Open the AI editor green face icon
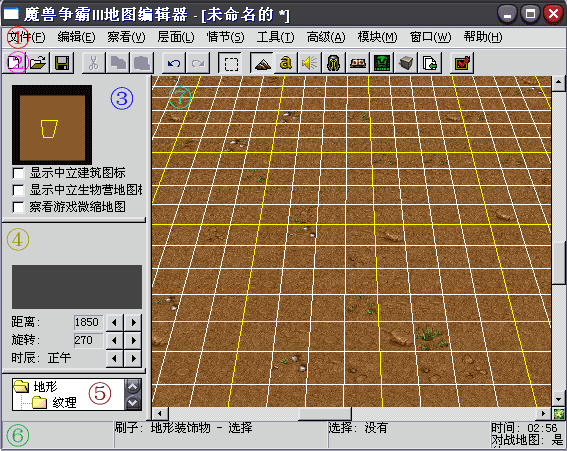 coord(382,63)
